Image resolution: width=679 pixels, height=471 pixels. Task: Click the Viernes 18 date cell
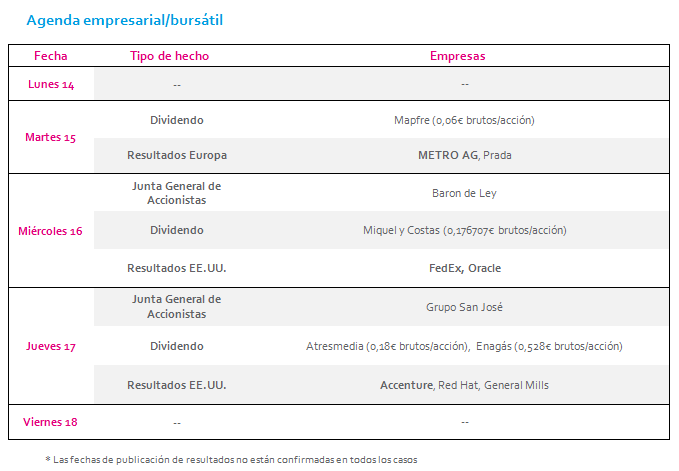(x=50, y=422)
